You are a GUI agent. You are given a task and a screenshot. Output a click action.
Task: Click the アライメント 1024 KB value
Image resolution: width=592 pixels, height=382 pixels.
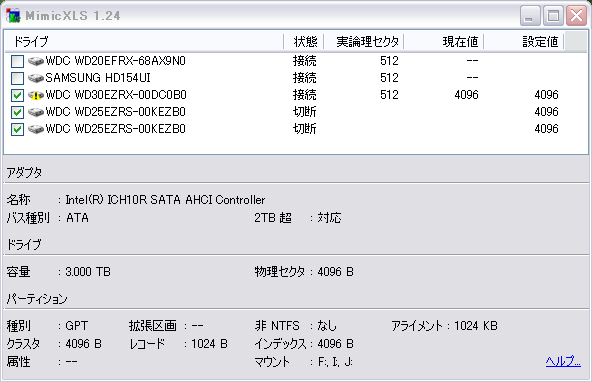tap(476, 326)
